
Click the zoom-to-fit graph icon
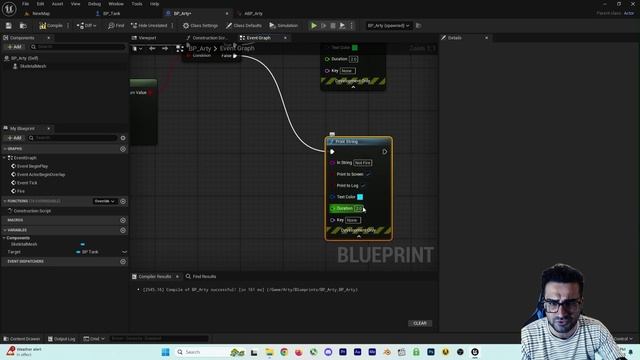180,49
